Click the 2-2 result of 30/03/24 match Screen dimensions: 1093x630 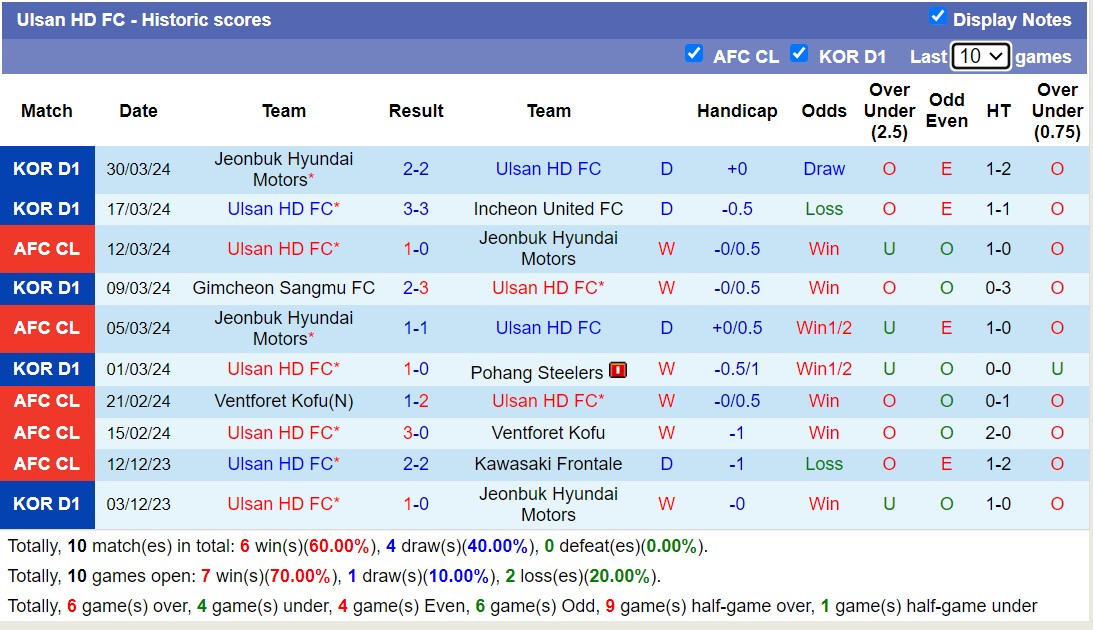pyautogui.click(x=416, y=169)
